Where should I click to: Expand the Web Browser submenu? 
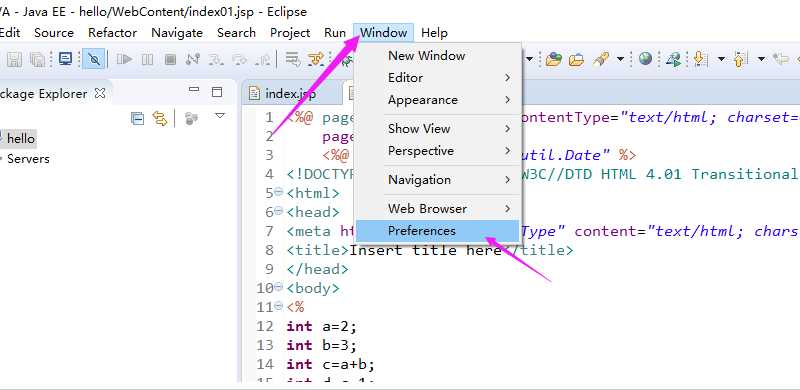[437, 208]
